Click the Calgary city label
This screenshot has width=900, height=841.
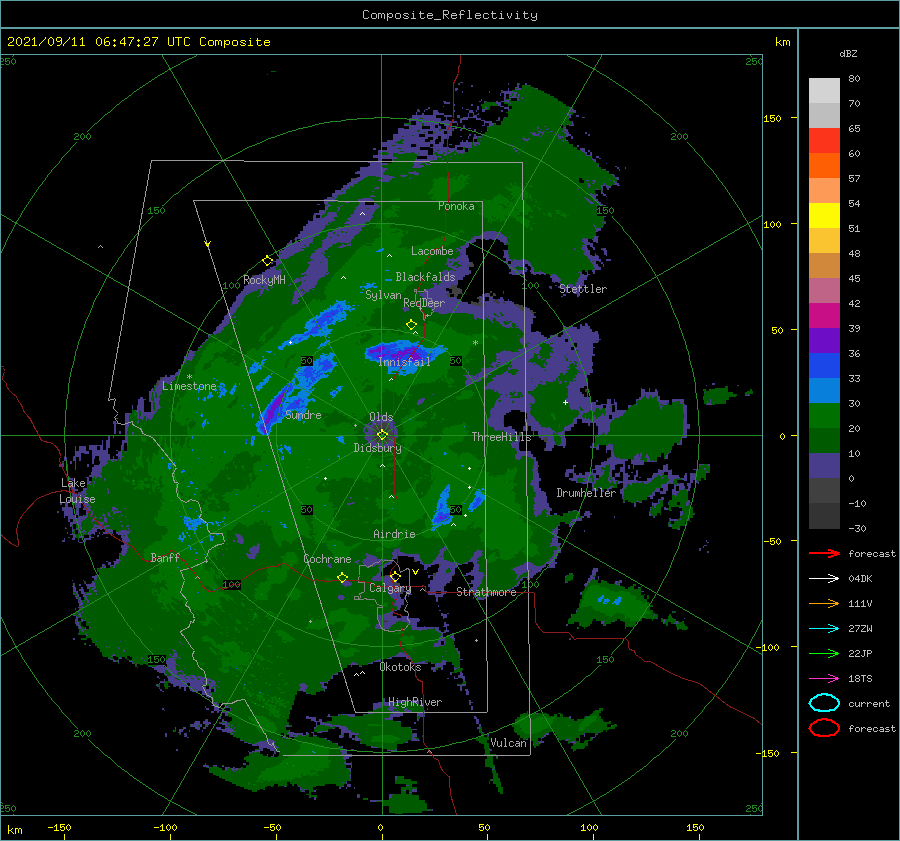tap(390, 588)
